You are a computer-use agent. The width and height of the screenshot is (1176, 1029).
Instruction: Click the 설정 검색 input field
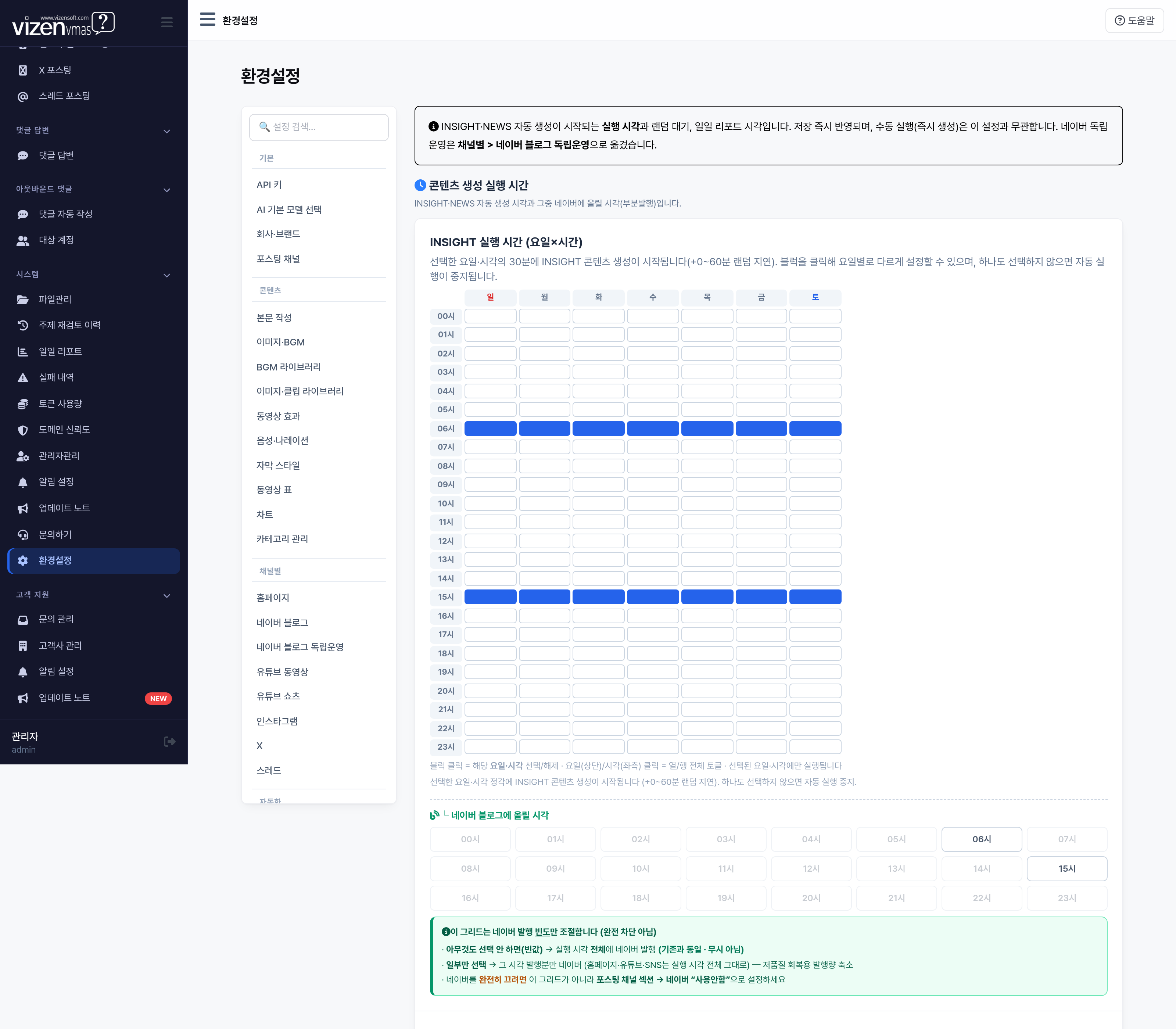pyautogui.click(x=319, y=127)
